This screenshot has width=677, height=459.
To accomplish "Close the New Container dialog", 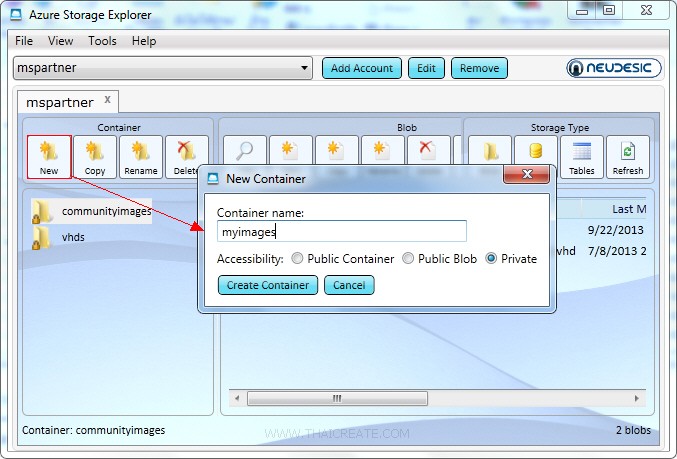I will pyautogui.click(x=527, y=174).
